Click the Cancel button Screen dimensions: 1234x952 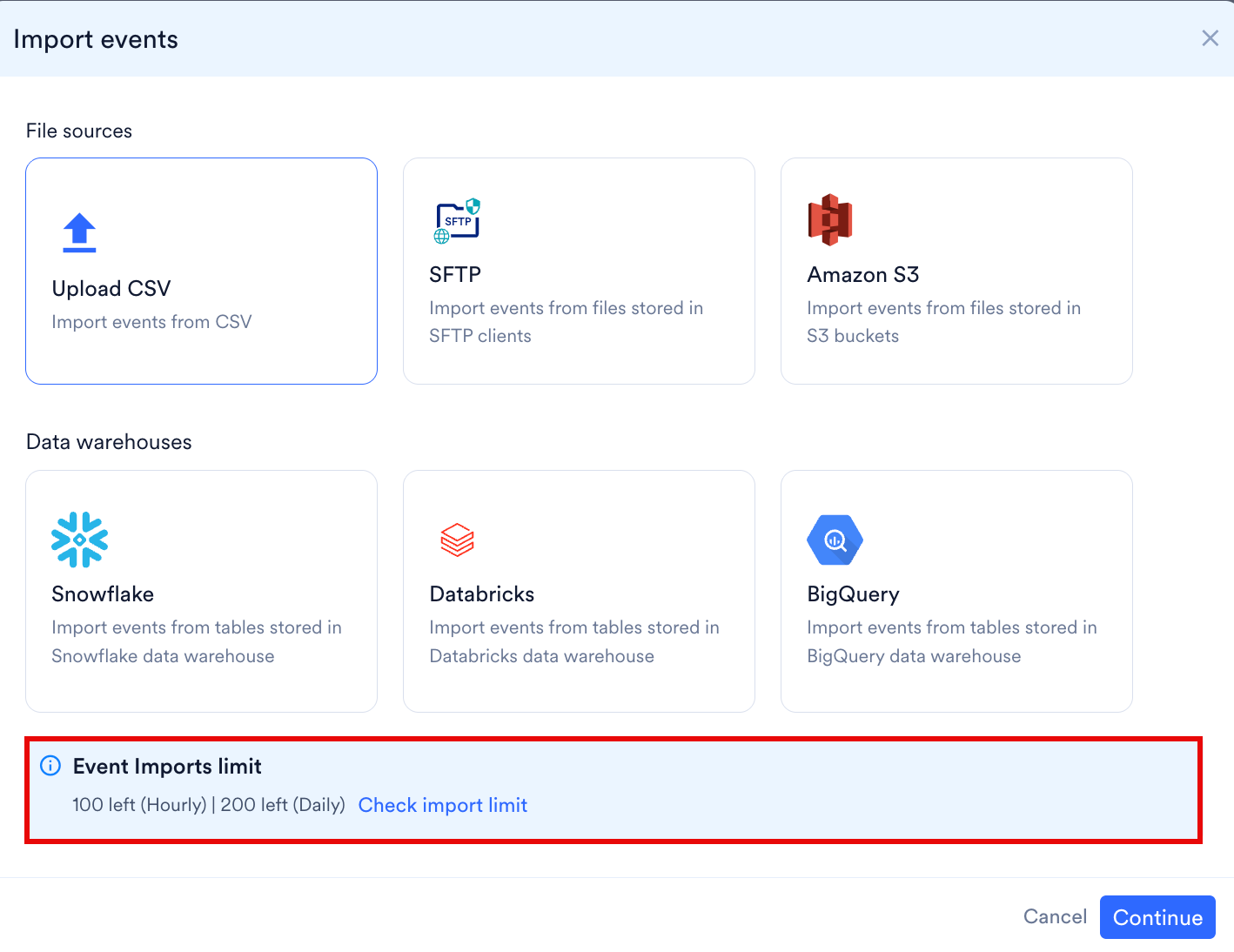(x=1055, y=917)
